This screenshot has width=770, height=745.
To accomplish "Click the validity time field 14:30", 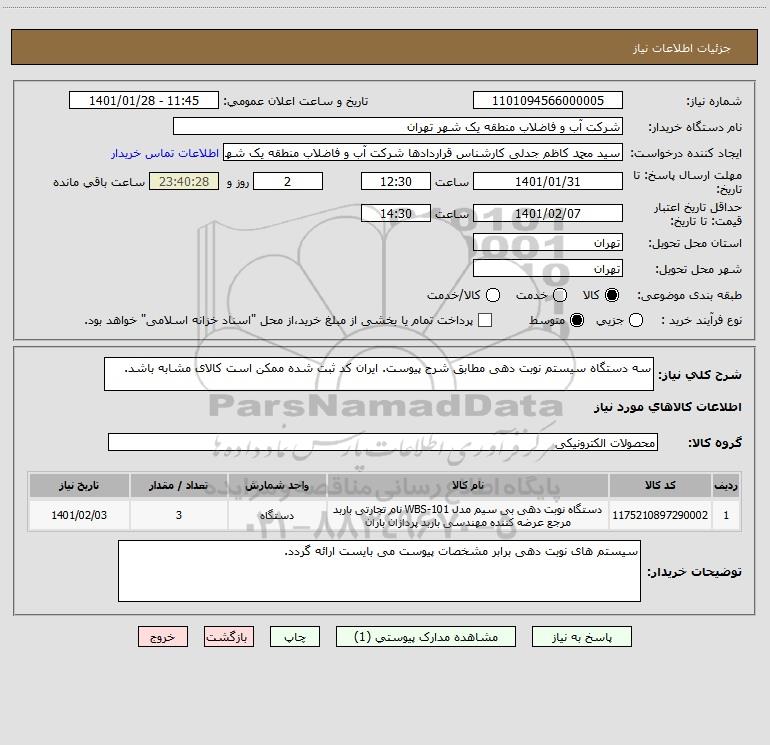I will (396, 213).
